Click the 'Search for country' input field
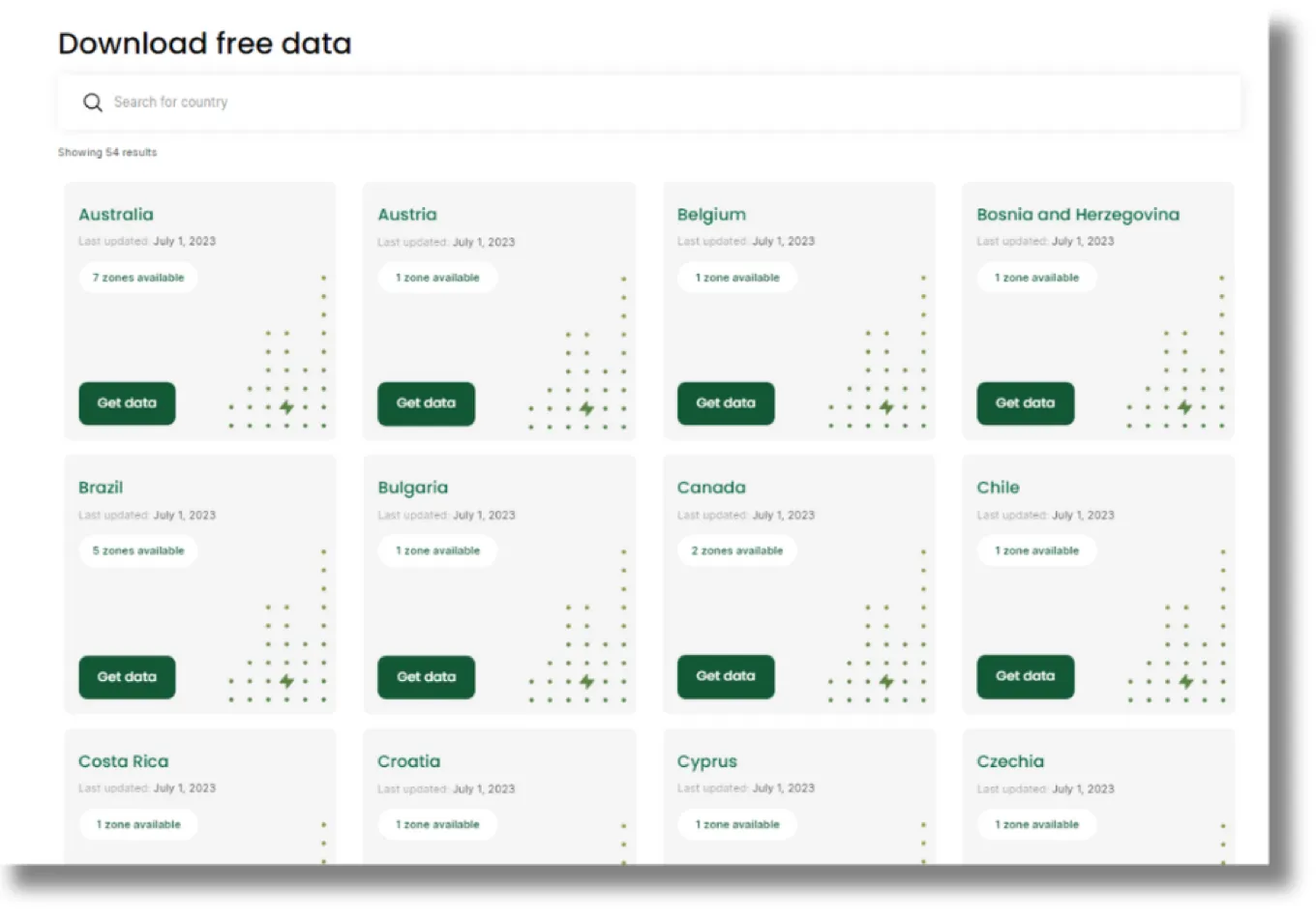The height and width of the screenshot is (919, 1316). 387,102
